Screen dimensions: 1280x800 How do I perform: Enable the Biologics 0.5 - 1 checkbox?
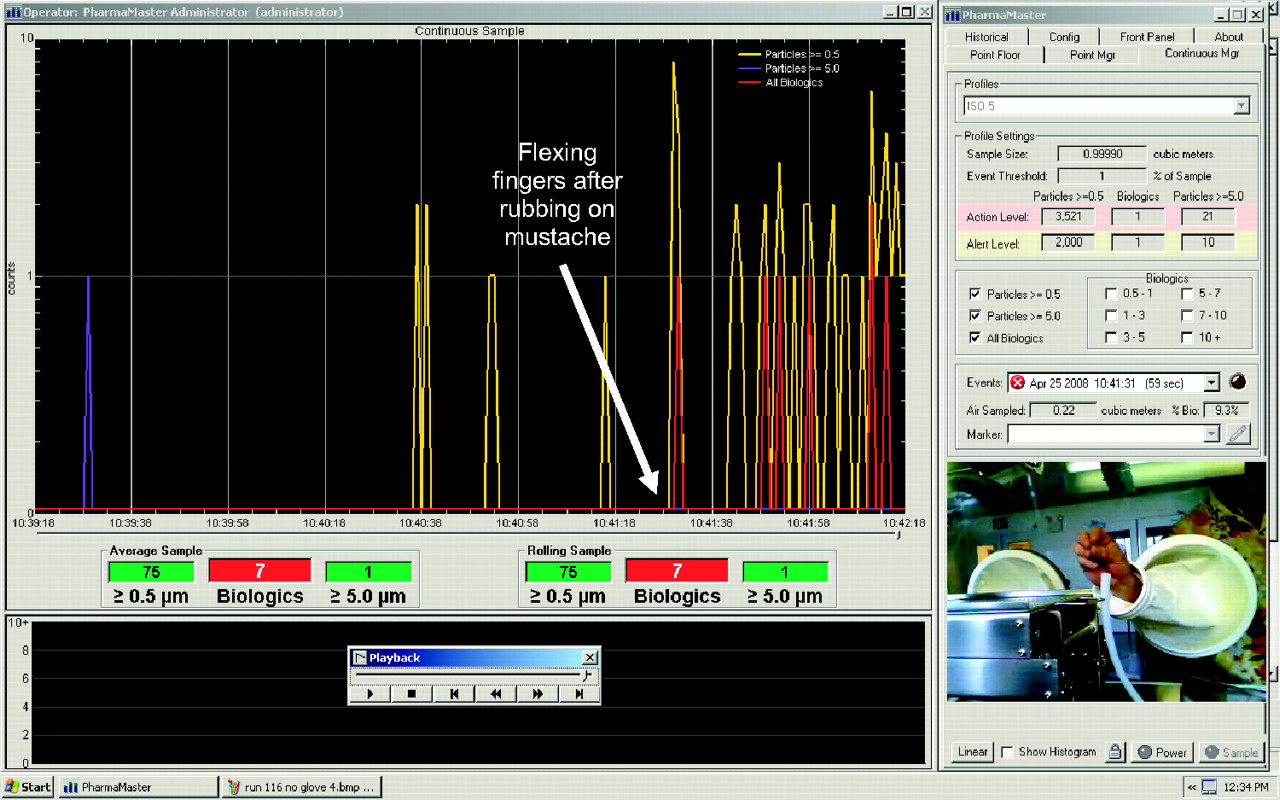(x=1110, y=294)
